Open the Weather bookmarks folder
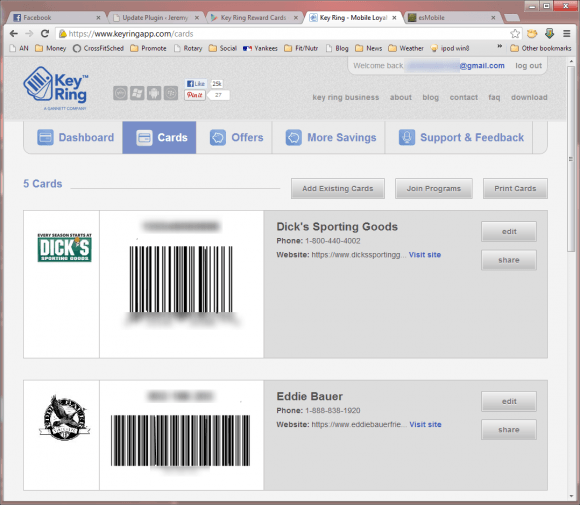 pyautogui.click(x=406, y=48)
